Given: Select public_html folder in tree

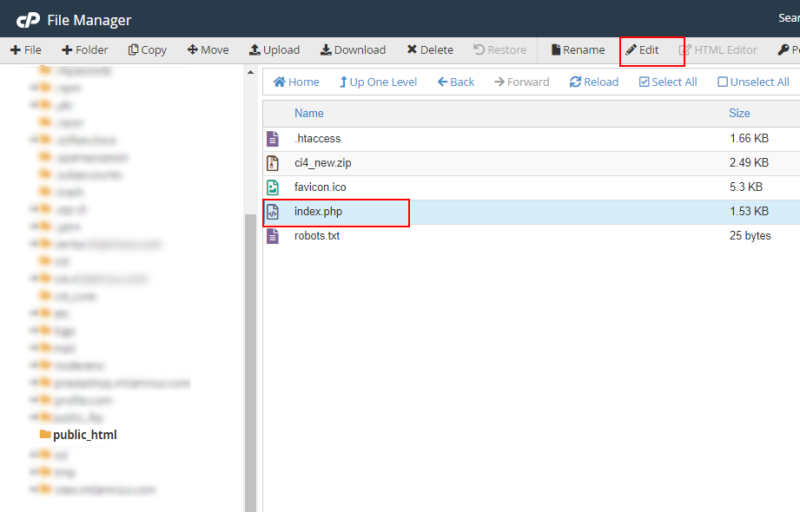Looking at the screenshot, I should tap(84, 435).
